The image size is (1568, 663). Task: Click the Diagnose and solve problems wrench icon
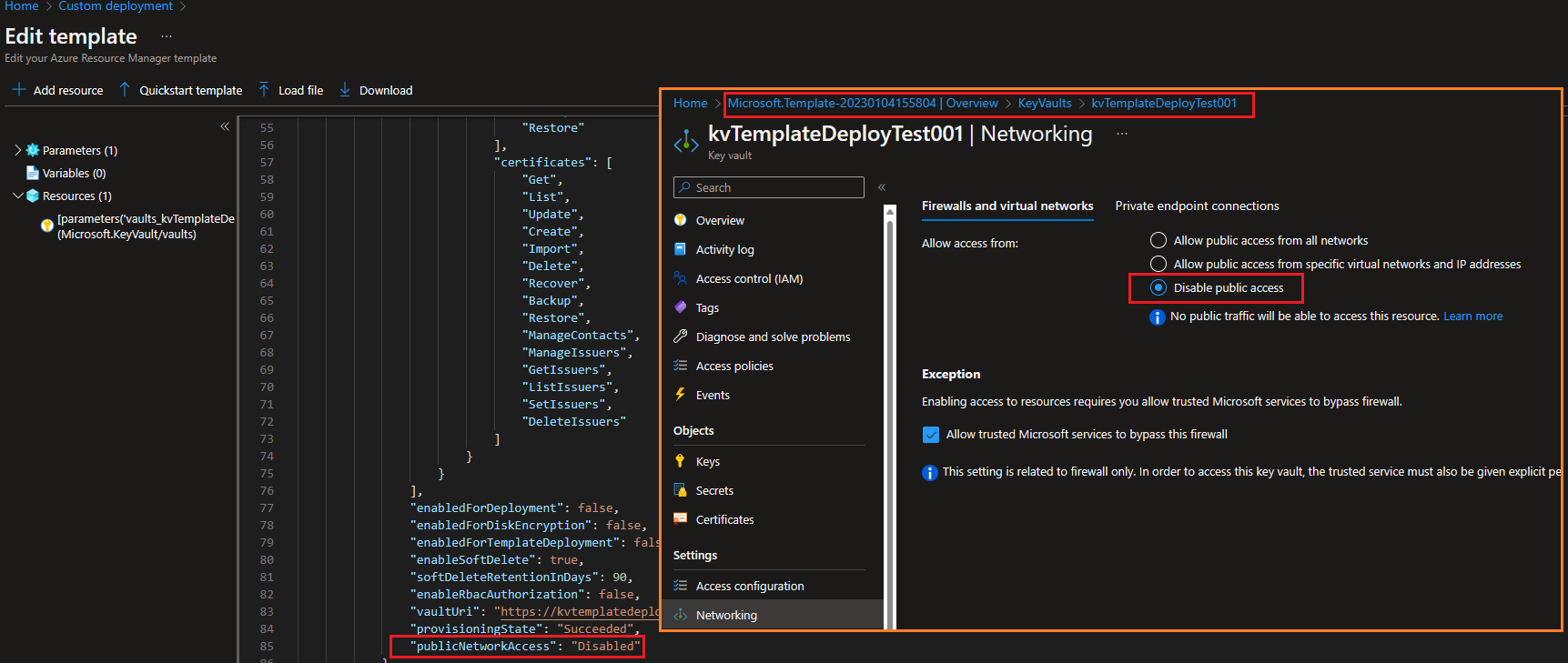680,337
